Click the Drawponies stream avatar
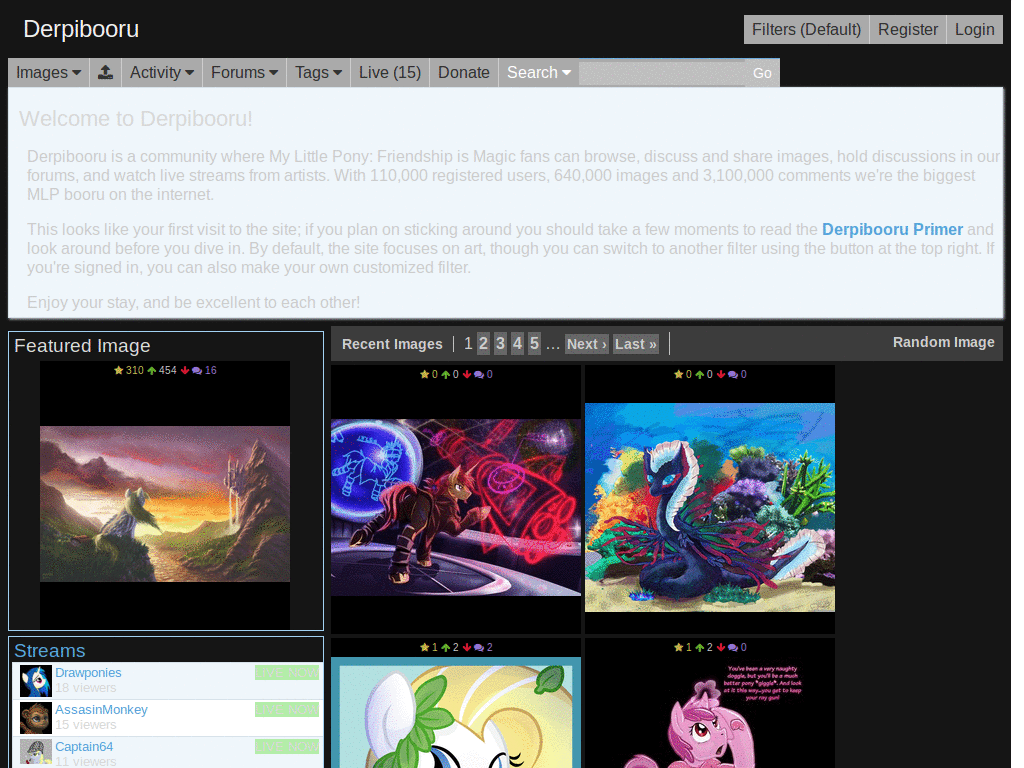The height and width of the screenshot is (768, 1024). 35,680
